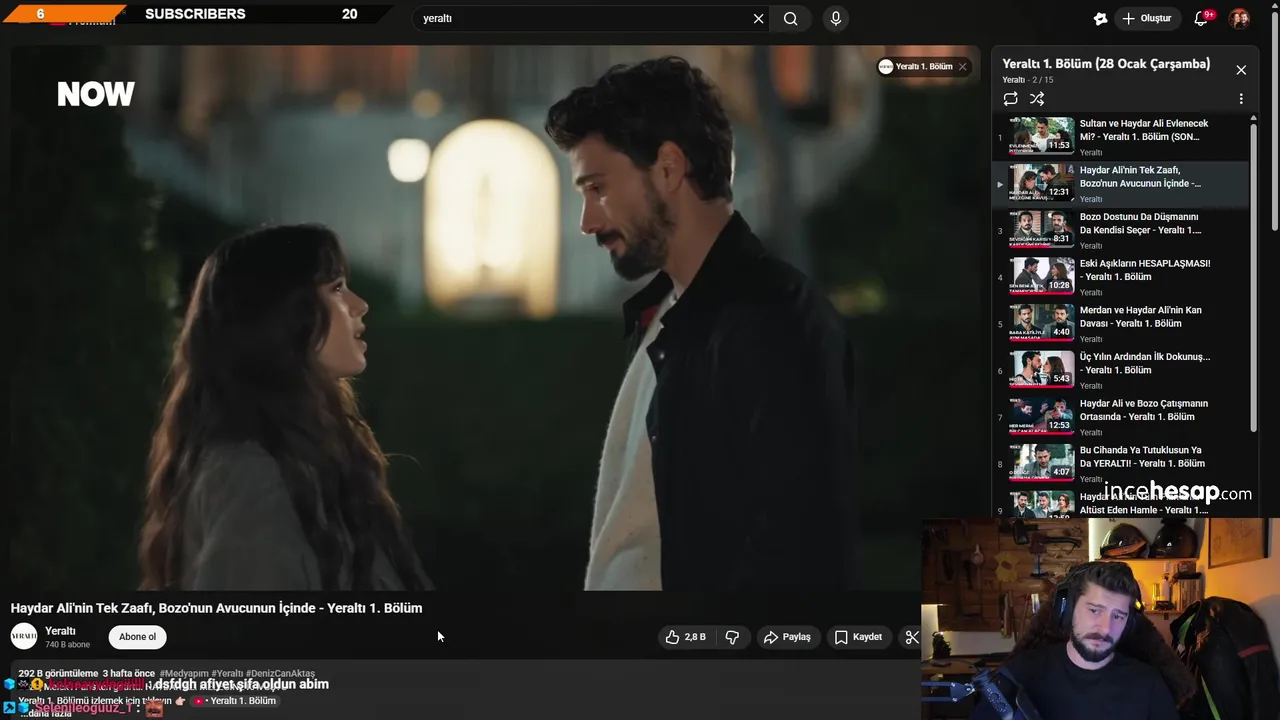
Task: Play Merdan ve Haydar Ali'nin Kan Davası video
Action: click(1120, 323)
